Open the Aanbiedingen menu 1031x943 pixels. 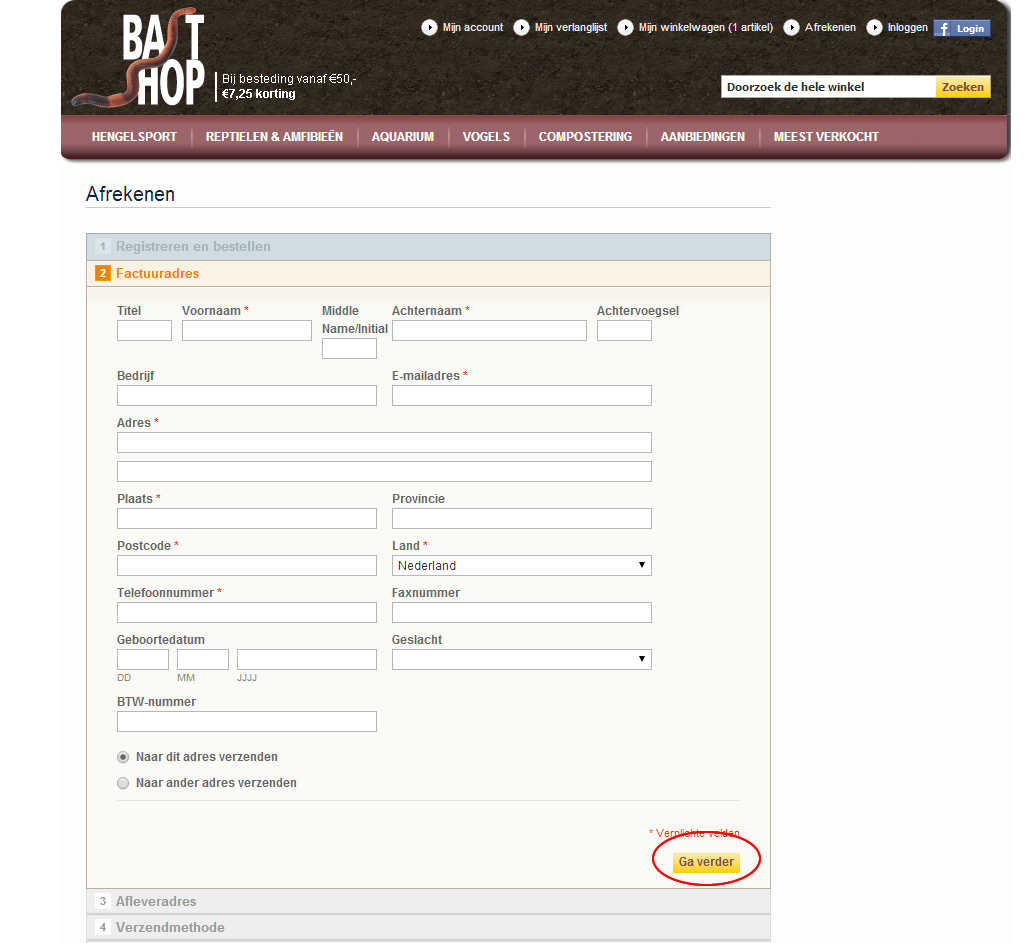pos(702,137)
